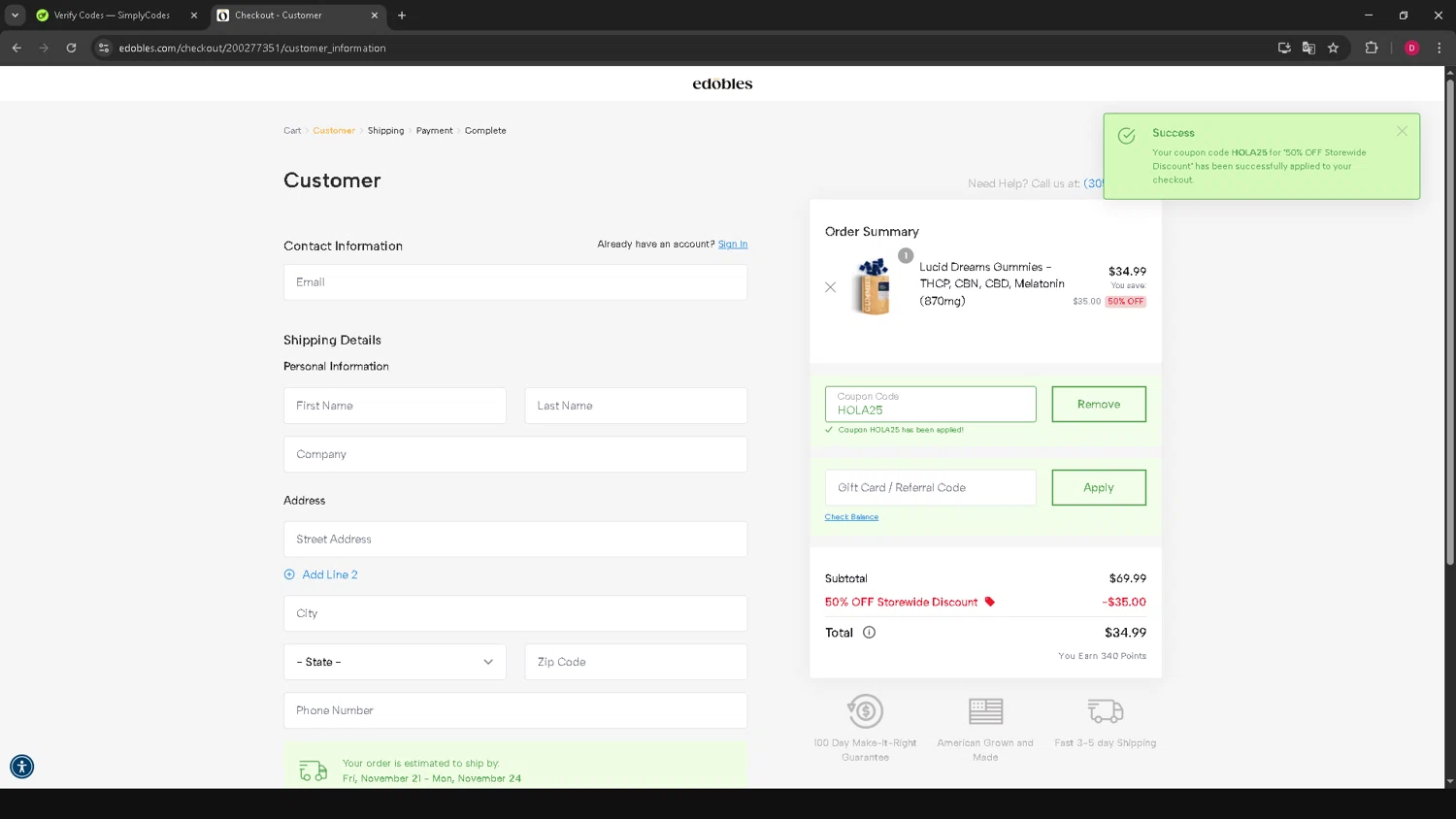Click the 100 Day Guarantee icon
This screenshot has width=1456, height=819.
coord(865,711)
